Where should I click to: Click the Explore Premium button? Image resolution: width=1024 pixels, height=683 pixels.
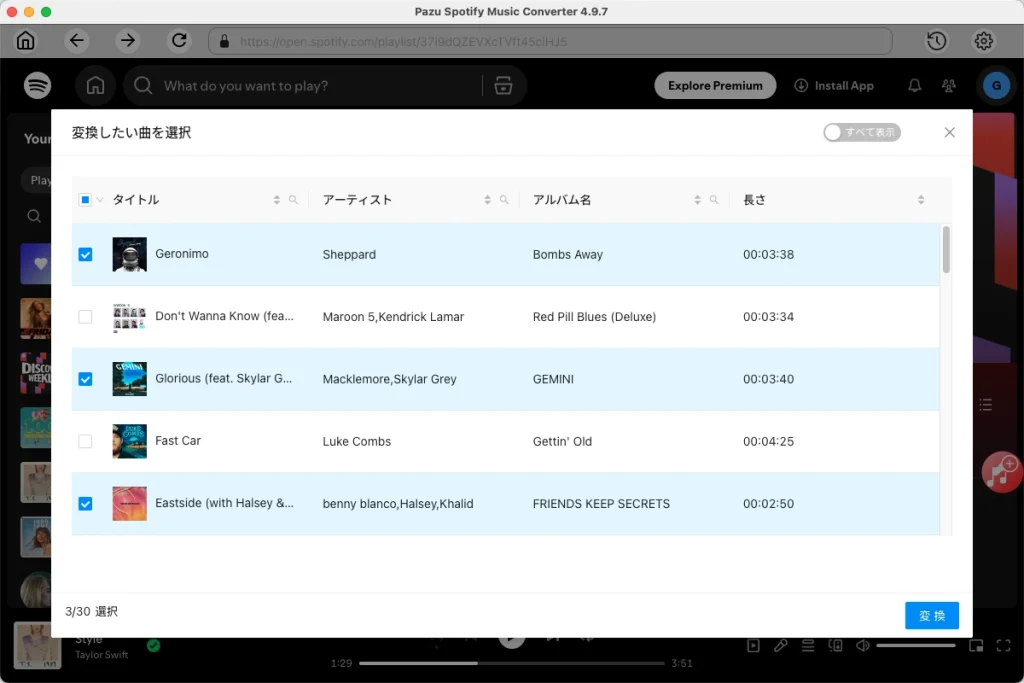[x=715, y=85]
